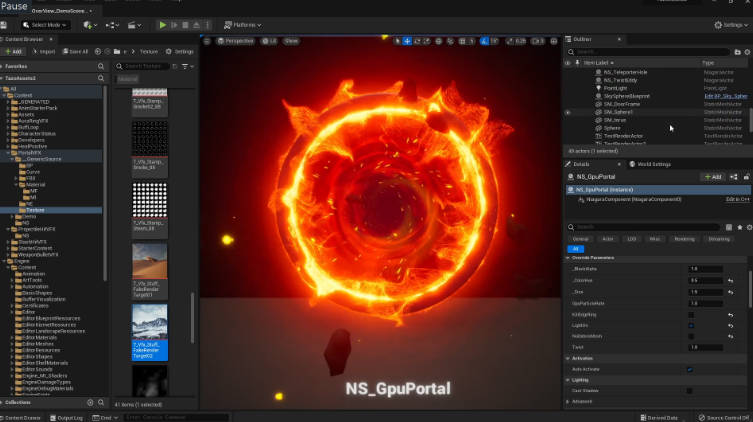
Task: Collapse the Override Parameters section
Action: click(567, 257)
